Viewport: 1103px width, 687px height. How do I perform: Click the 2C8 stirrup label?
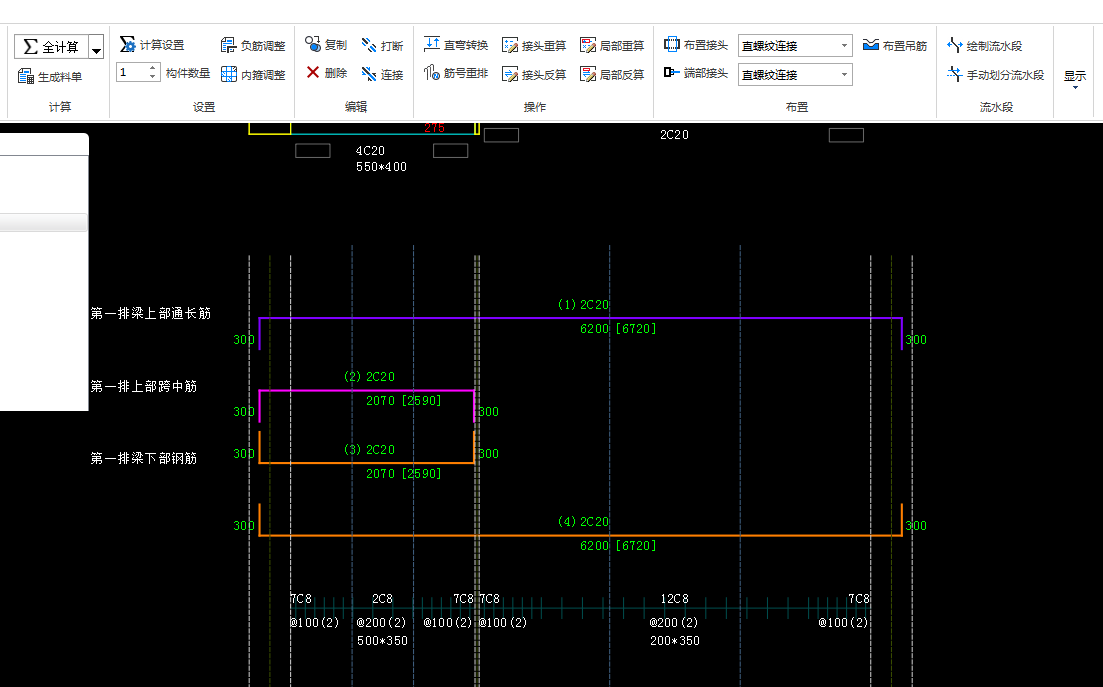point(382,598)
